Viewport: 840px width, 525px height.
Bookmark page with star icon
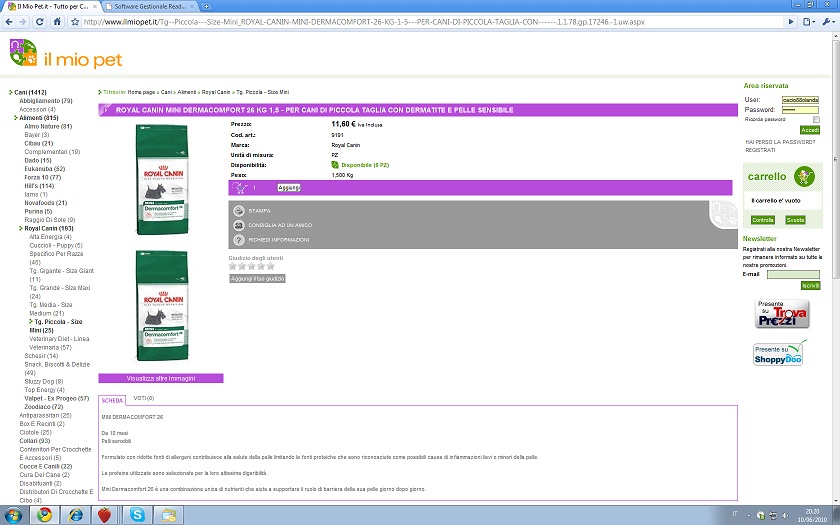point(75,22)
